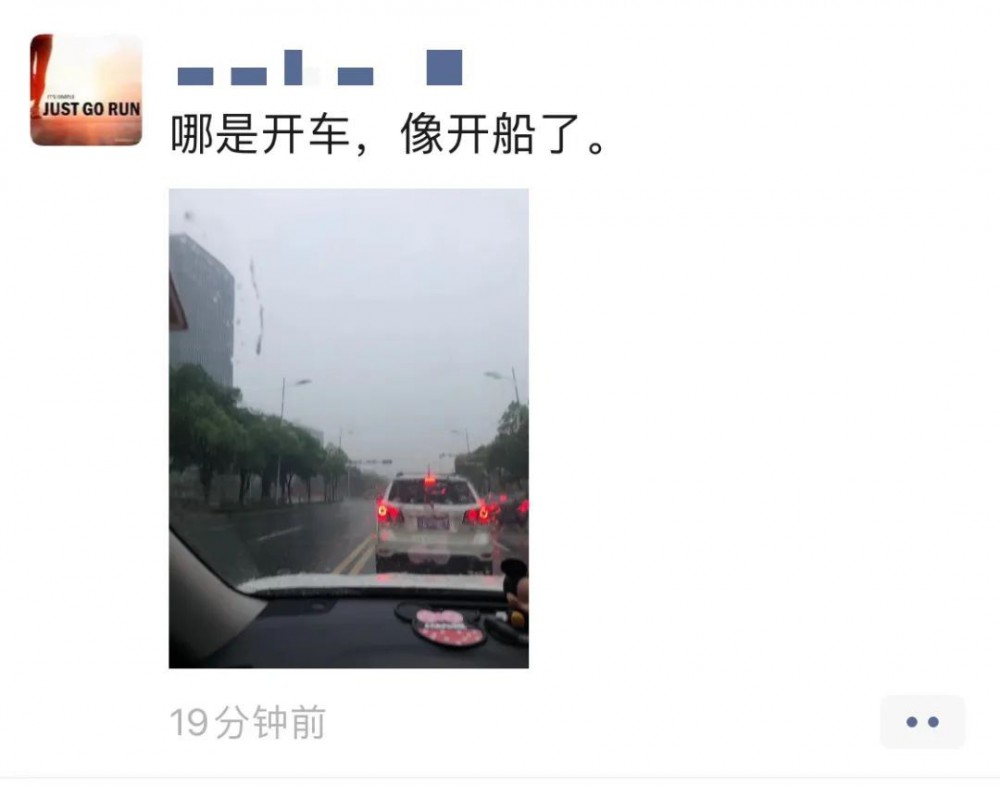
Task: Open the two-dot comment and like menu
Action: [x=922, y=722]
